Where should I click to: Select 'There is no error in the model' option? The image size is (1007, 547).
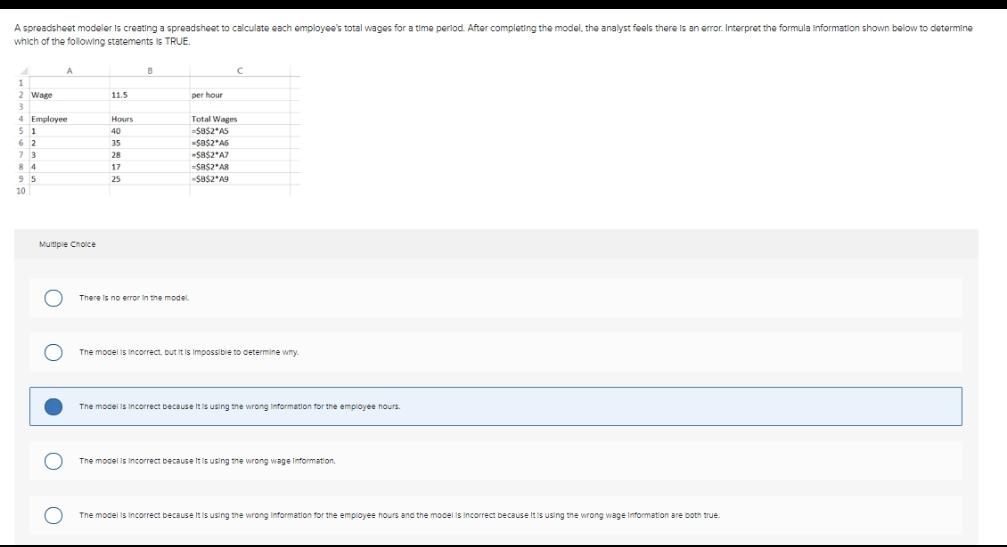pos(53,298)
